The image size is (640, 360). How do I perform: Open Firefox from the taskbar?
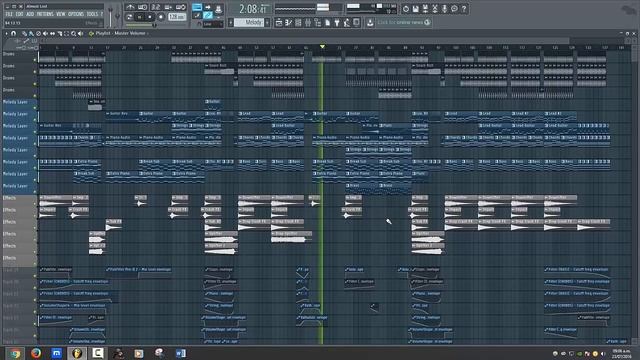pos(36,353)
